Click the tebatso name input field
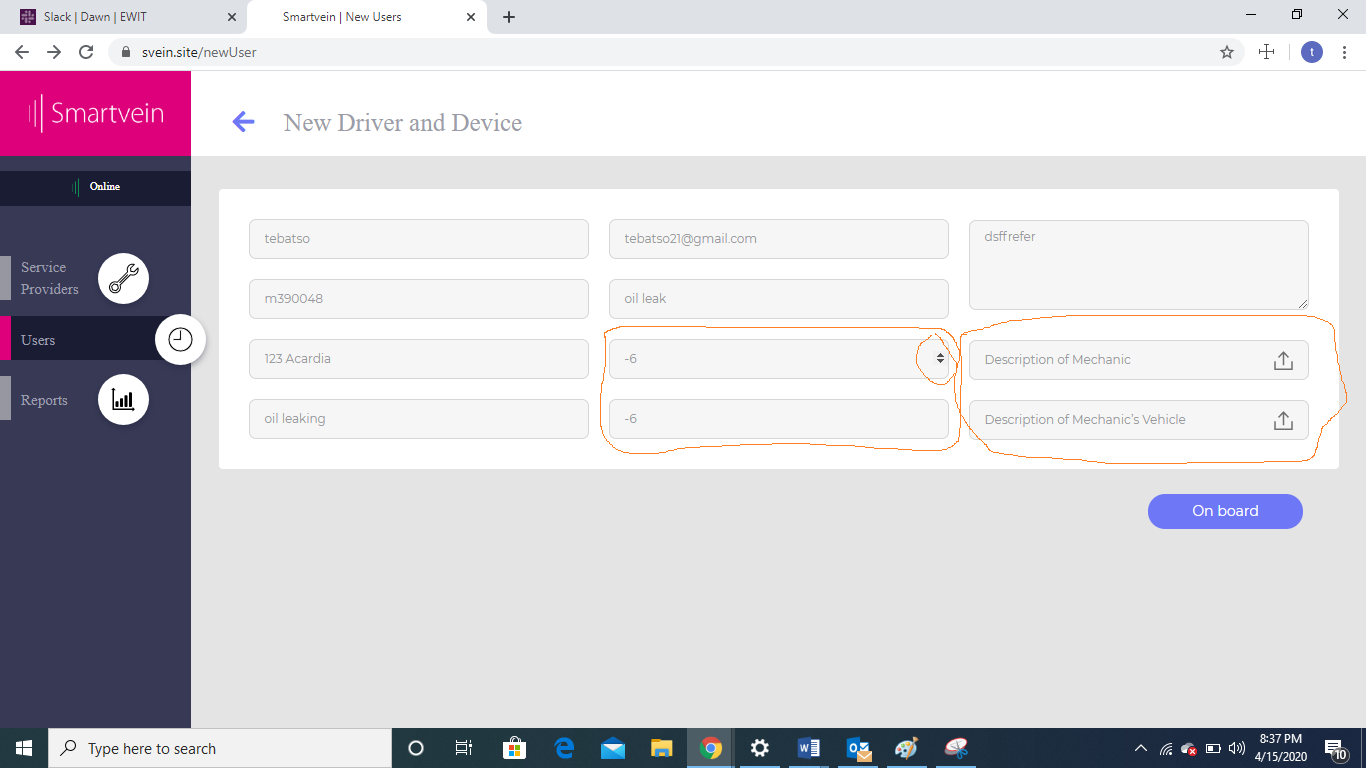This screenshot has width=1366, height=768. click(x=418, y=239)
